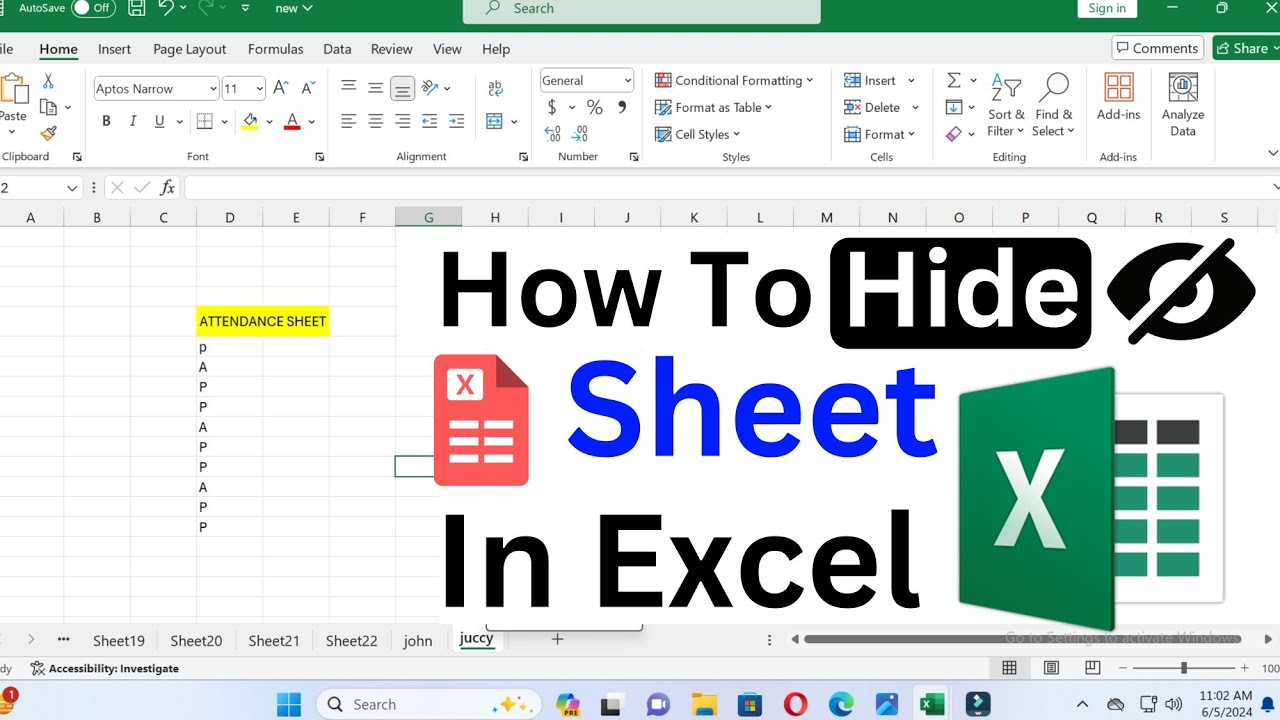Toggle Middle Align in Alignment group
The image size is (1280, 720).
click(375, 88)
